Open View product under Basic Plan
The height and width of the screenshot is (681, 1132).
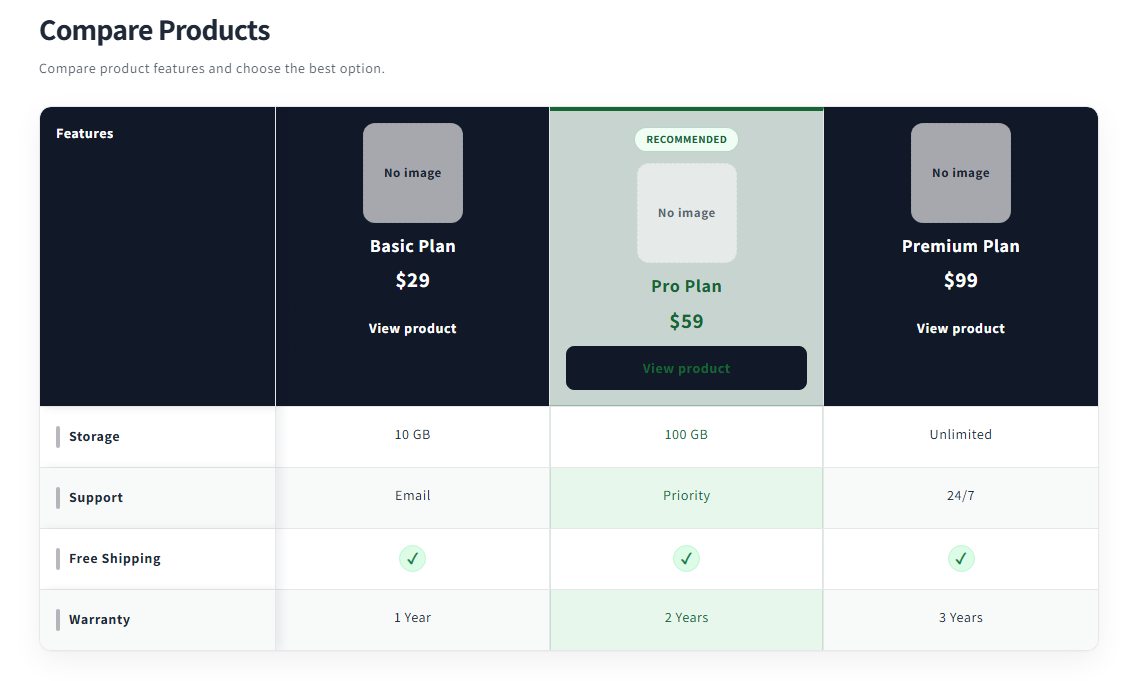(x=412, y=329)
